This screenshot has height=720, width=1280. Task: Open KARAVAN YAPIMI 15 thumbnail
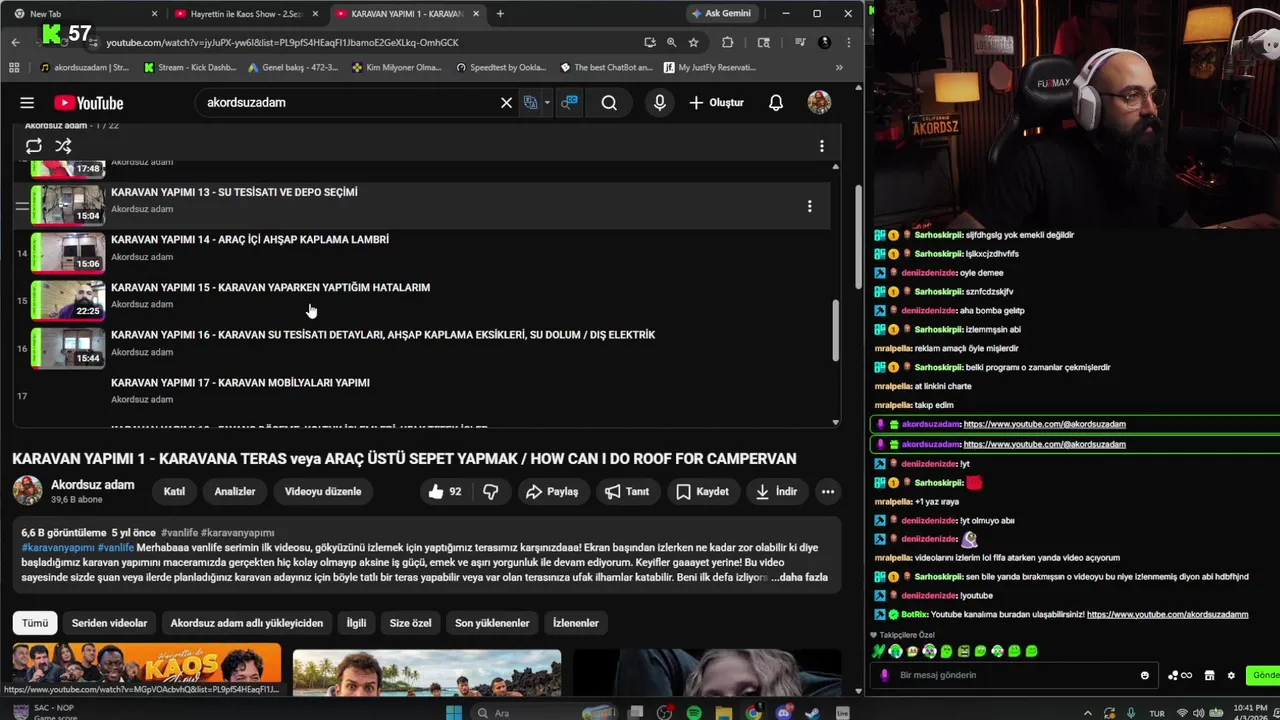pos(68,300)
